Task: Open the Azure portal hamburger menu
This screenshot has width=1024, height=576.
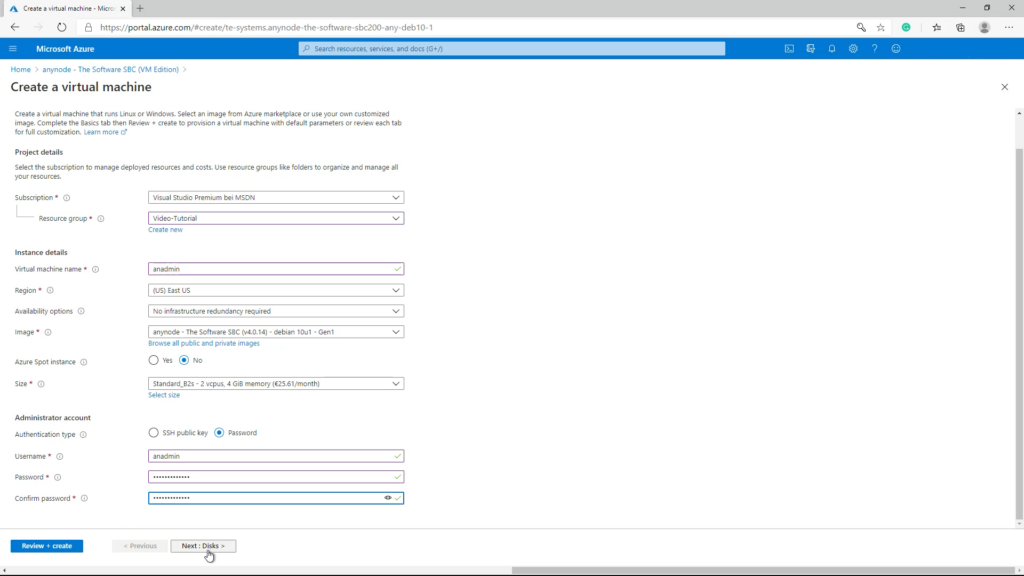Action: [12, 48]
